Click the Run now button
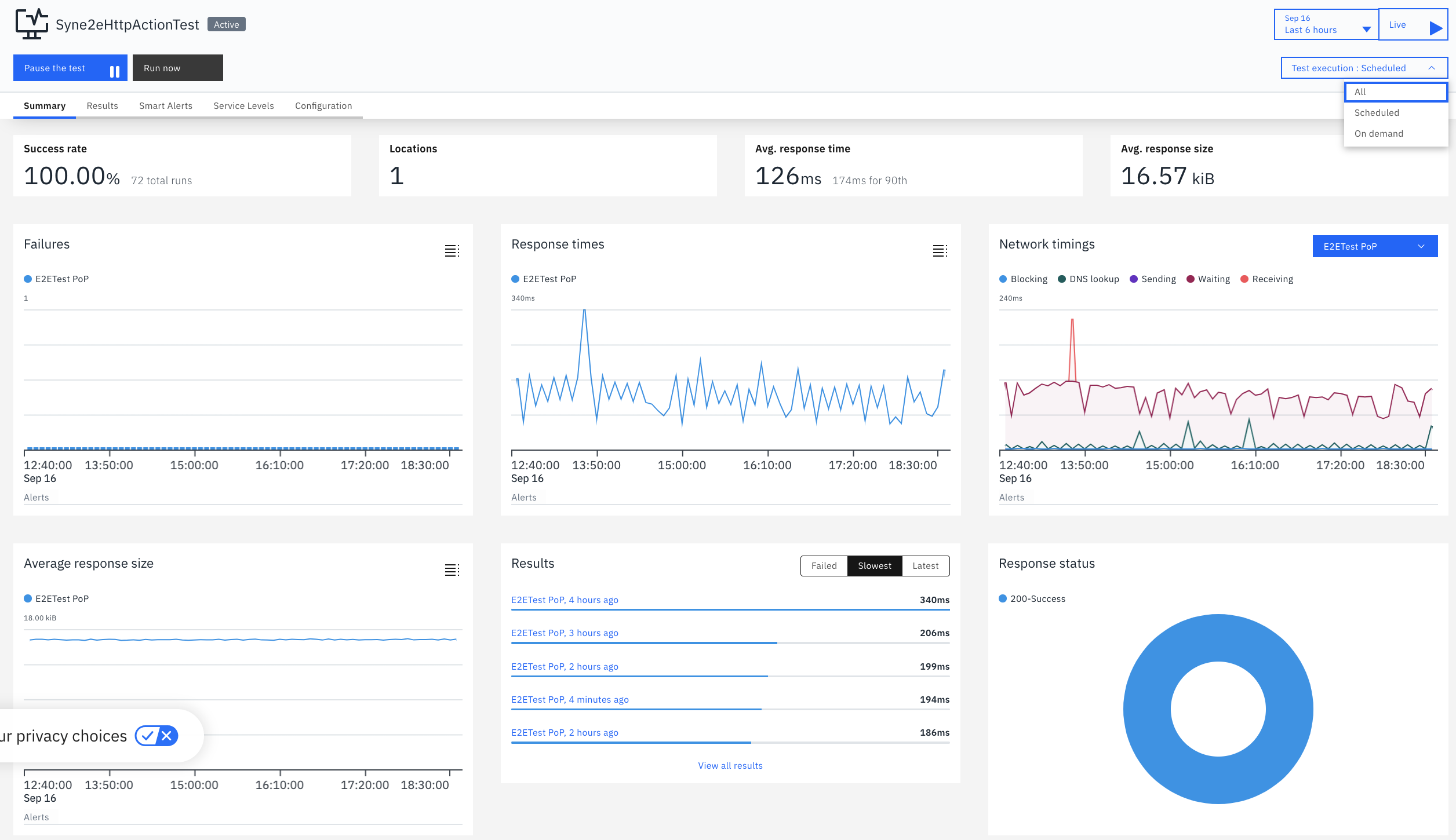The image size is (1456, 840). 178,68
